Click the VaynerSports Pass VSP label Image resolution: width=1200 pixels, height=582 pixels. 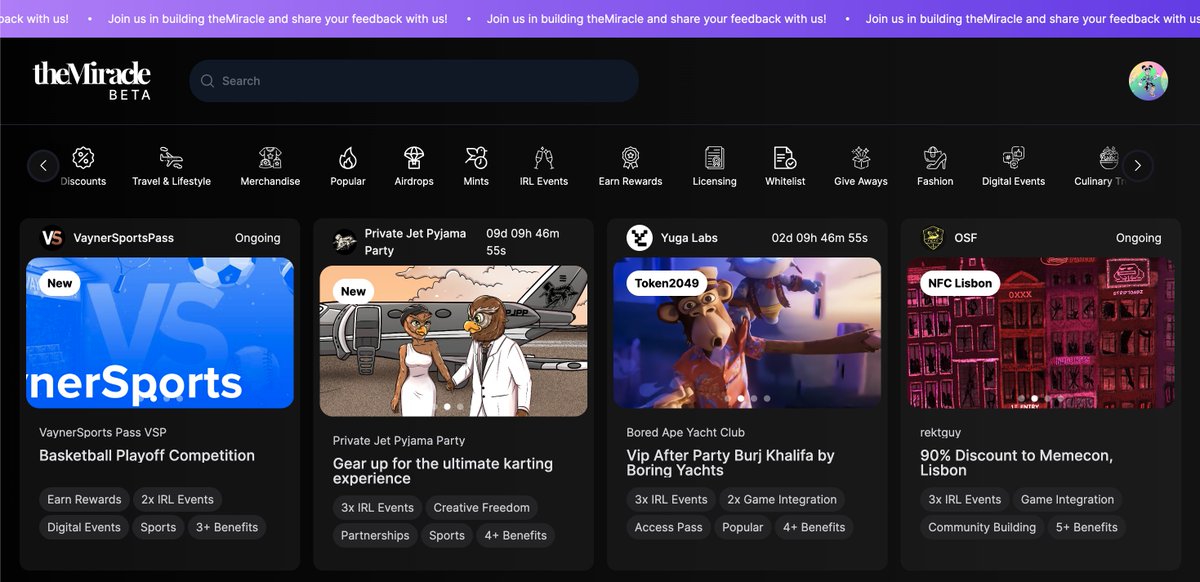(103, 432)
